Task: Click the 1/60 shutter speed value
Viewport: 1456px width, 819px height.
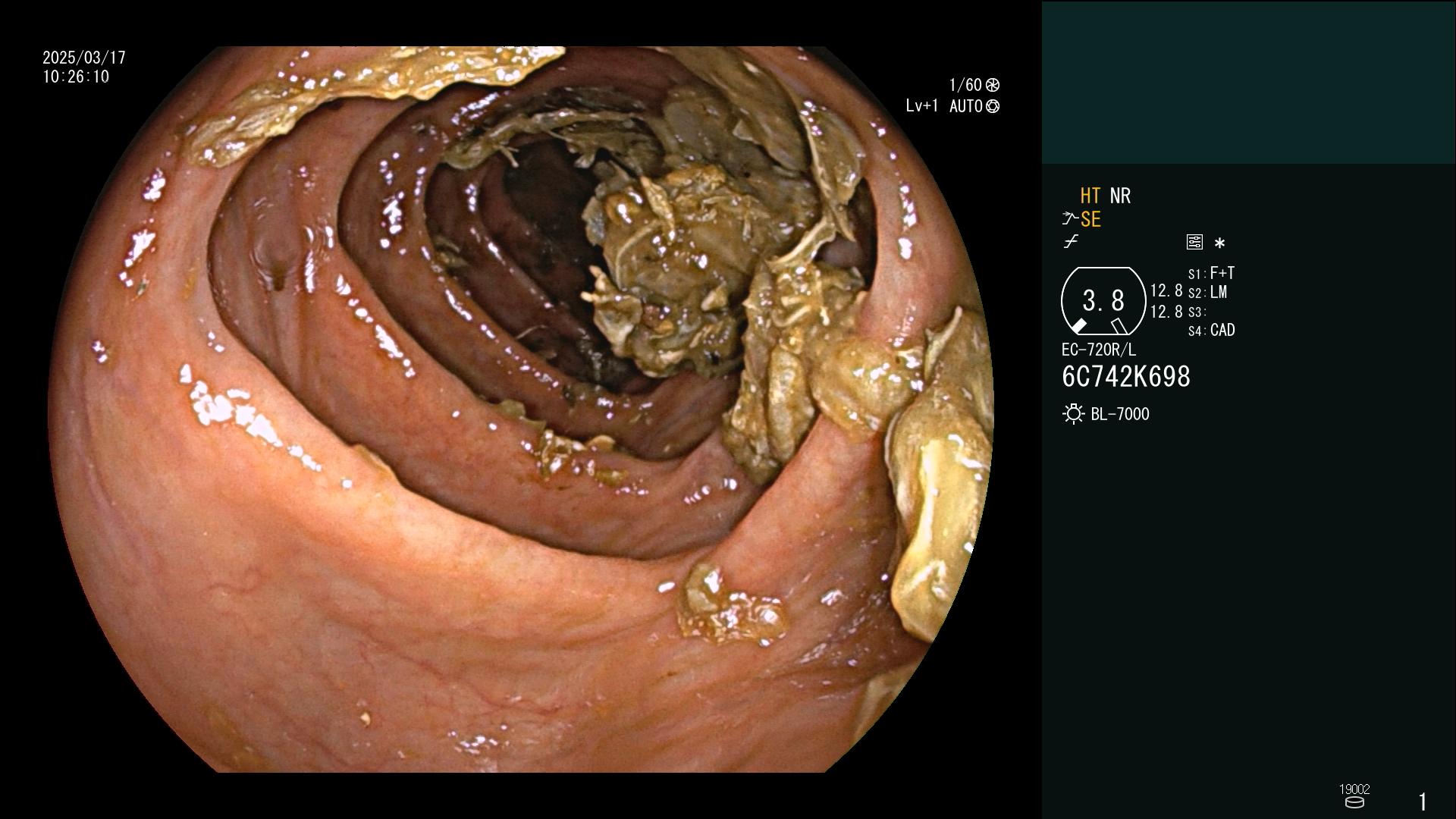Action: (965, 85)
